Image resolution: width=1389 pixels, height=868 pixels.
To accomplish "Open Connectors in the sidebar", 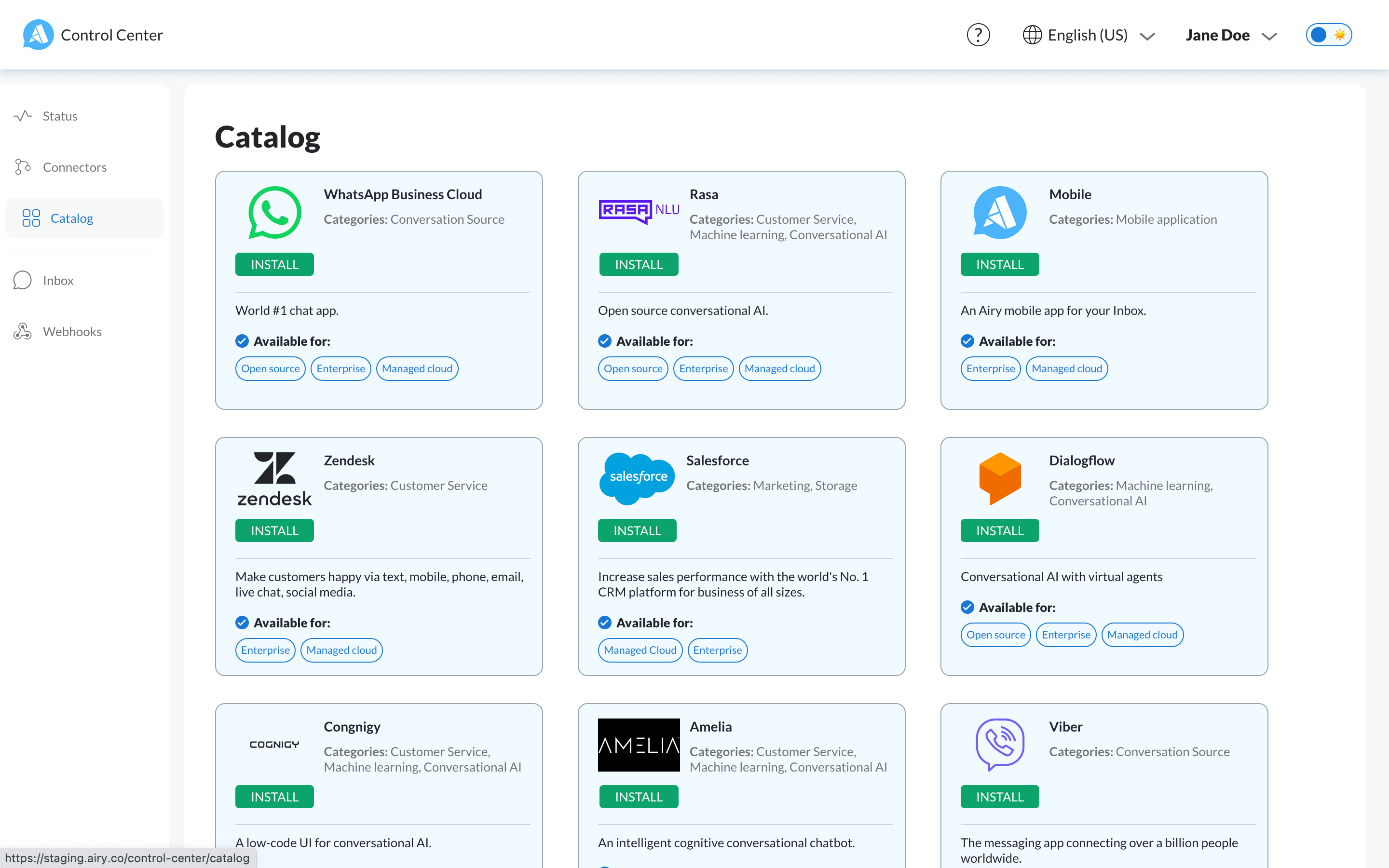I will point(75,167).
